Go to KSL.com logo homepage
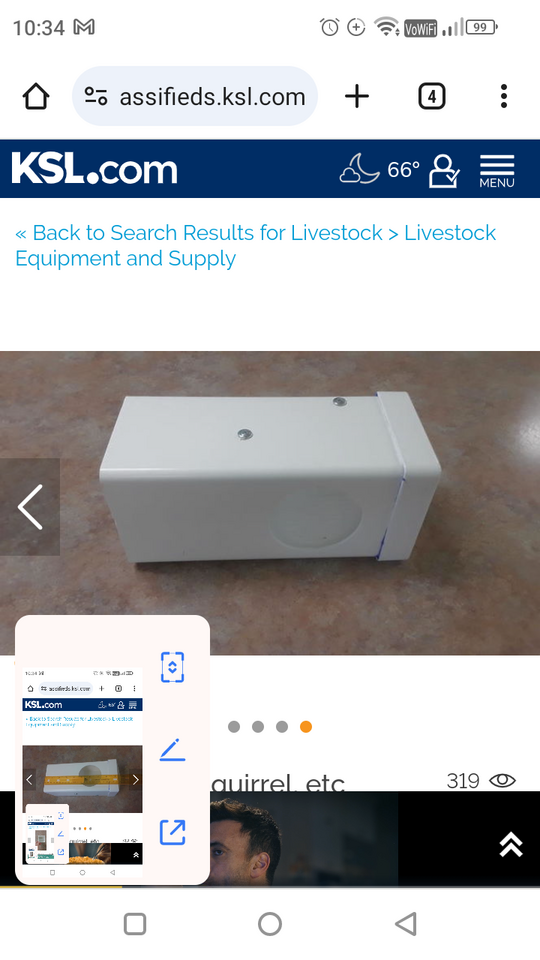The width and height of the screenshot is (540, 960). pyautogui.click(x=94, y=169)
